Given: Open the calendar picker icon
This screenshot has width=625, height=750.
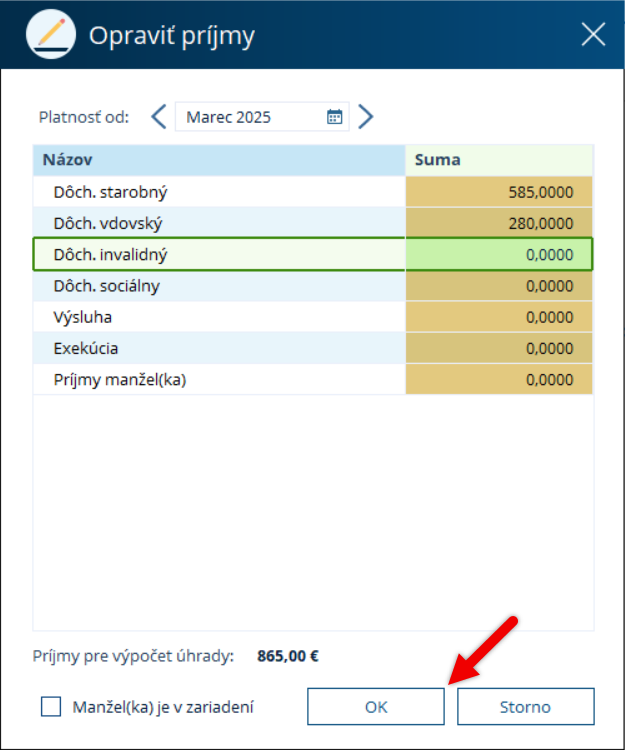Looking at the screenshot, I should pyautogui.click(x=334, y=117).
